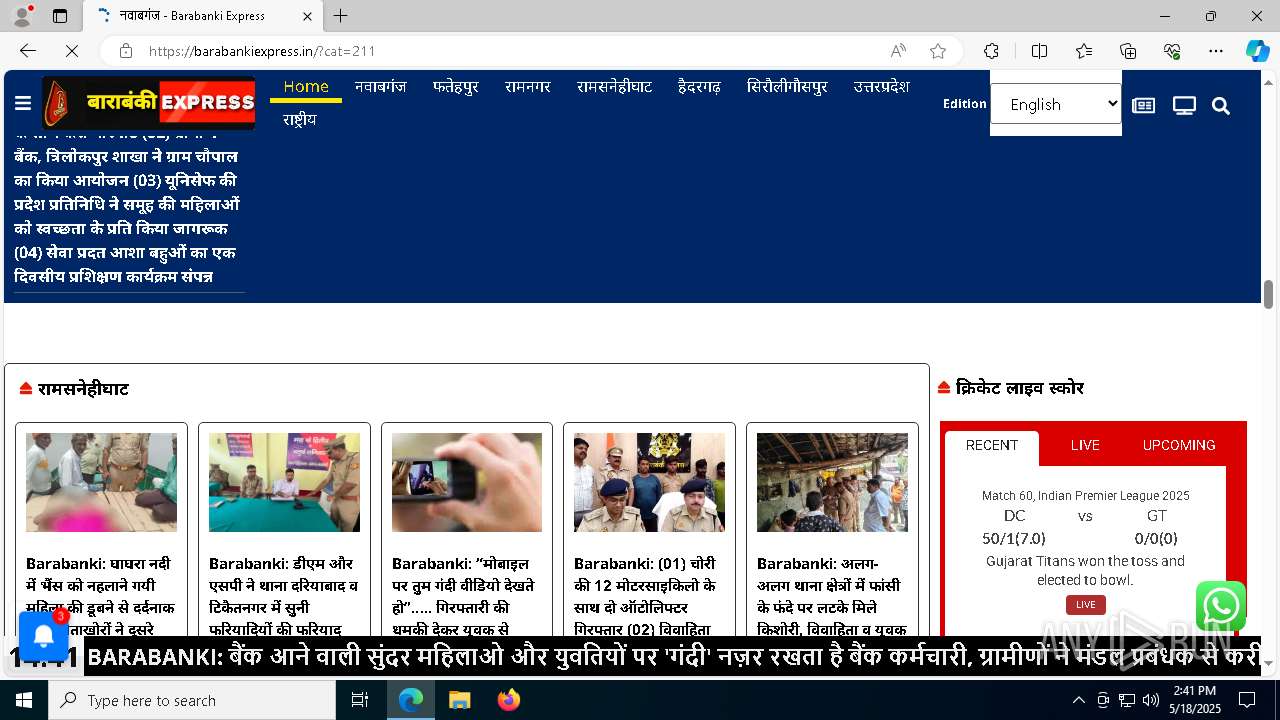Click the red LIVE match button
The image size is (1280, 720).
[1086, 605]
